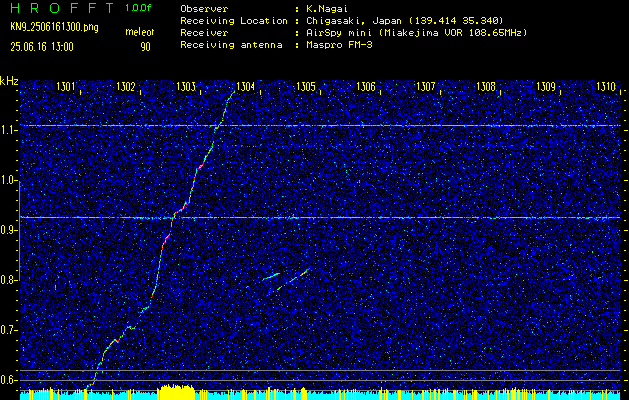Image resolution: width=629 pixels, height=400 pixels.
Task: Select the Maspro FM-3 antenna text
Action: point(339,45)
